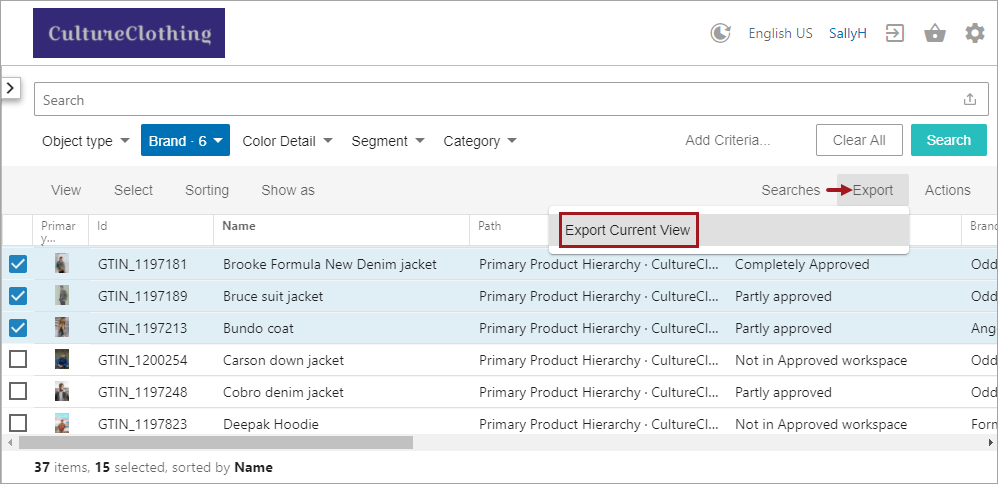Open the Searches menu
The height and width of the screenshot is (484, 998).
[791, 190]
